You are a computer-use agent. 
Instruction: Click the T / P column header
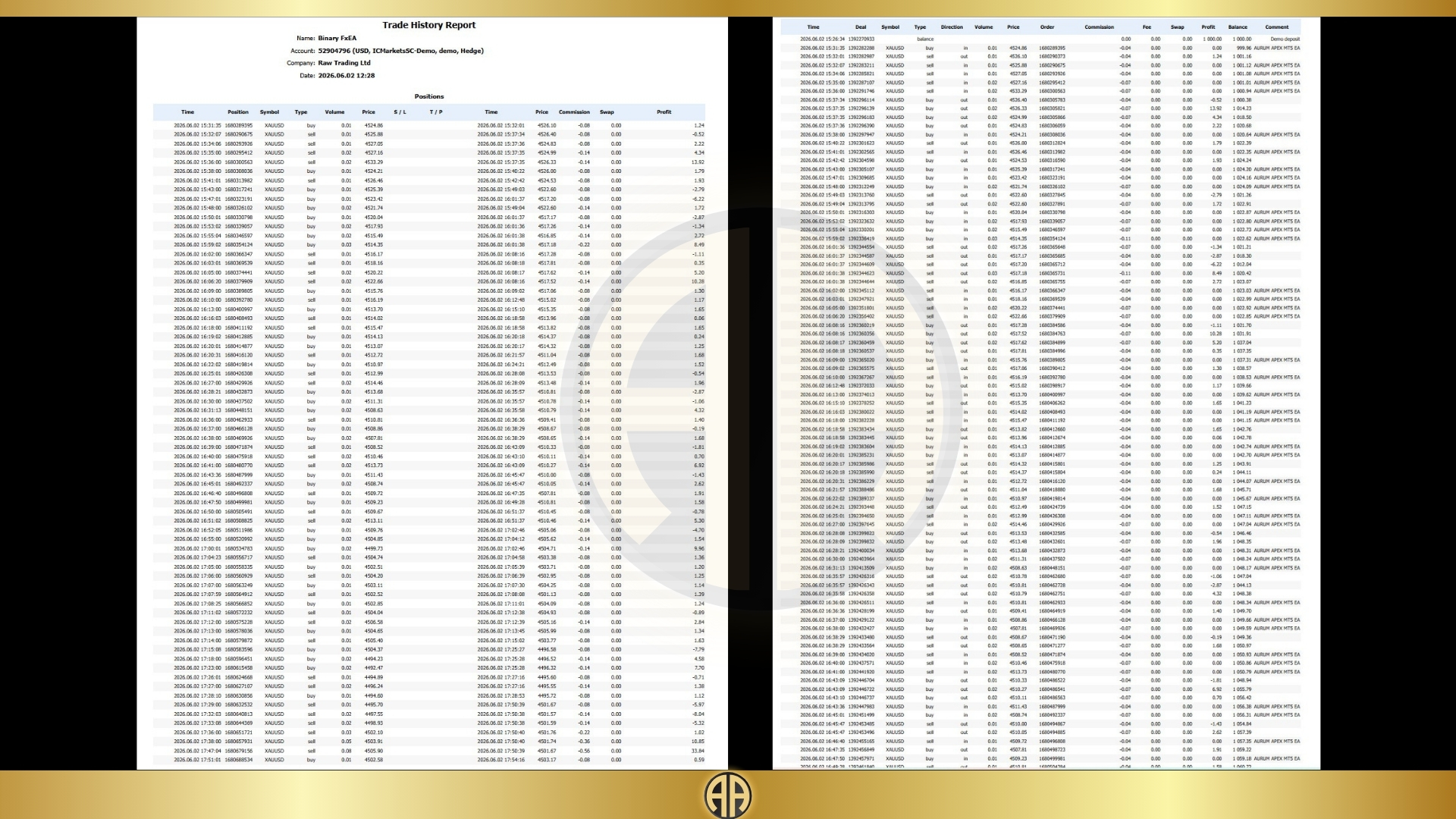[436, 112]
